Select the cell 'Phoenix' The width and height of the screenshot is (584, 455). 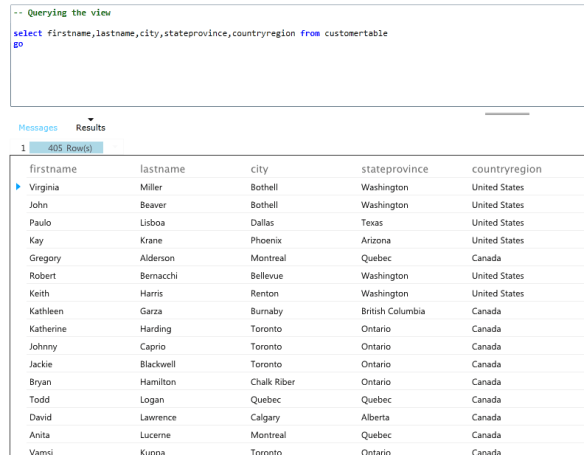(266, 240)
